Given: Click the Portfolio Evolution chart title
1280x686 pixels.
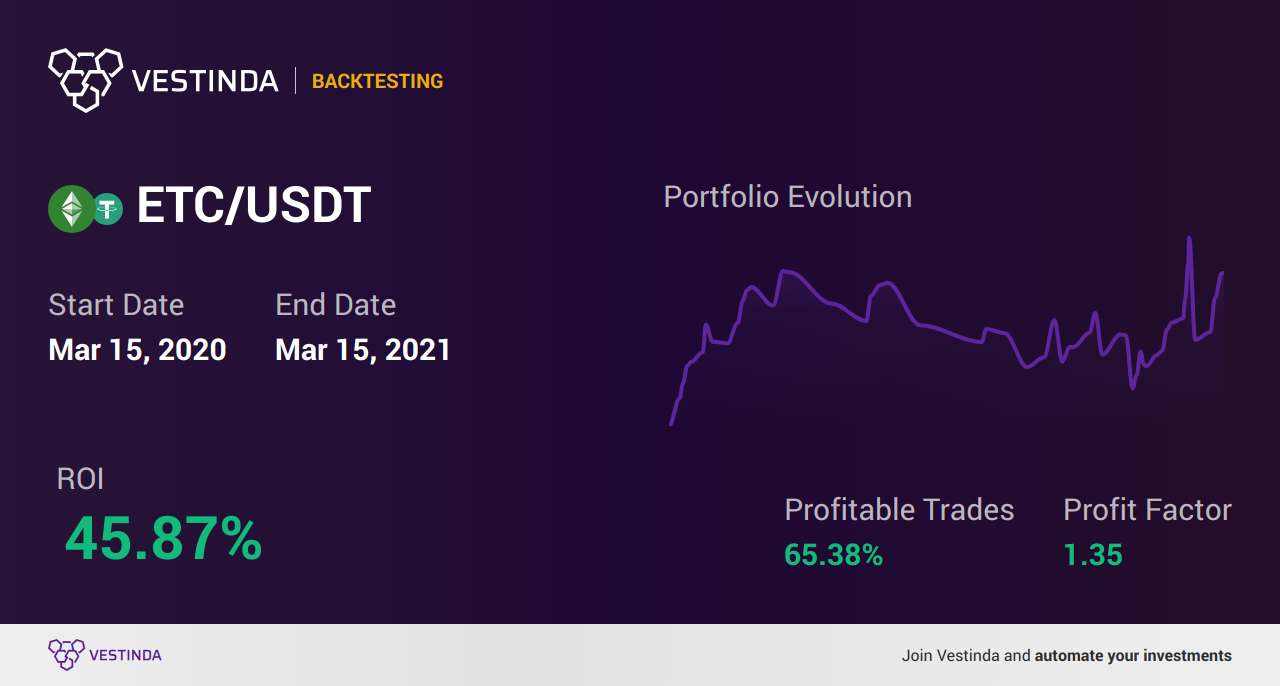Looking at the screenshot, I should (x=788, y=196).
